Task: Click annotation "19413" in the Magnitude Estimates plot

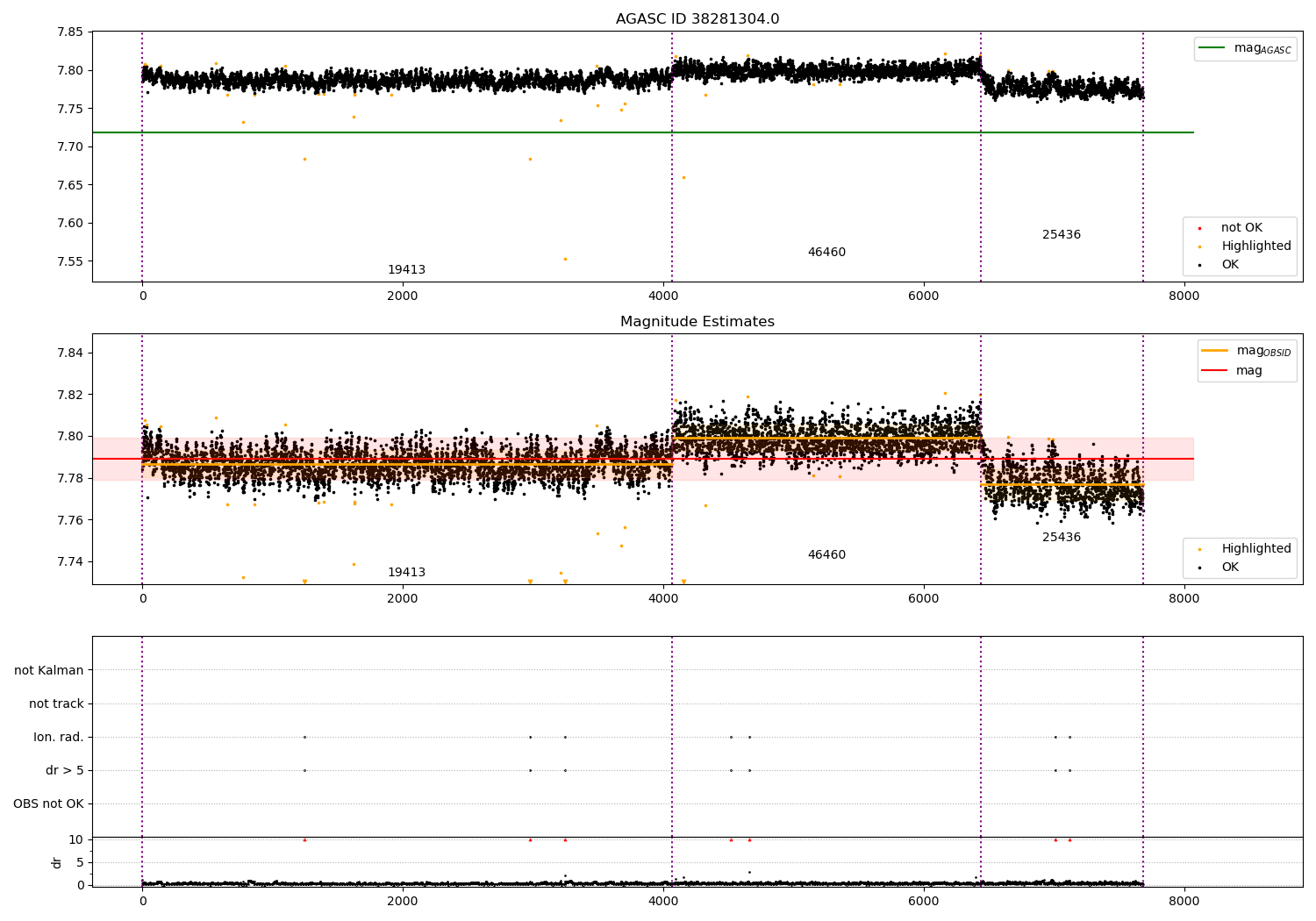Action: (x=406, y=573)
